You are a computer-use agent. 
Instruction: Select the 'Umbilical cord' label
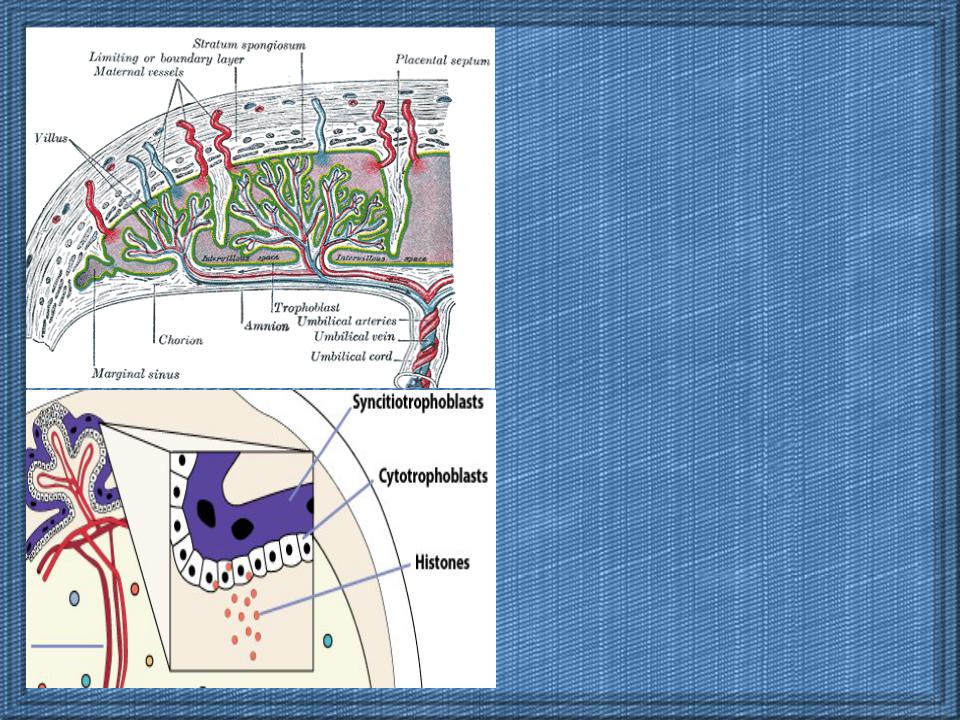[x=351, y=356]
